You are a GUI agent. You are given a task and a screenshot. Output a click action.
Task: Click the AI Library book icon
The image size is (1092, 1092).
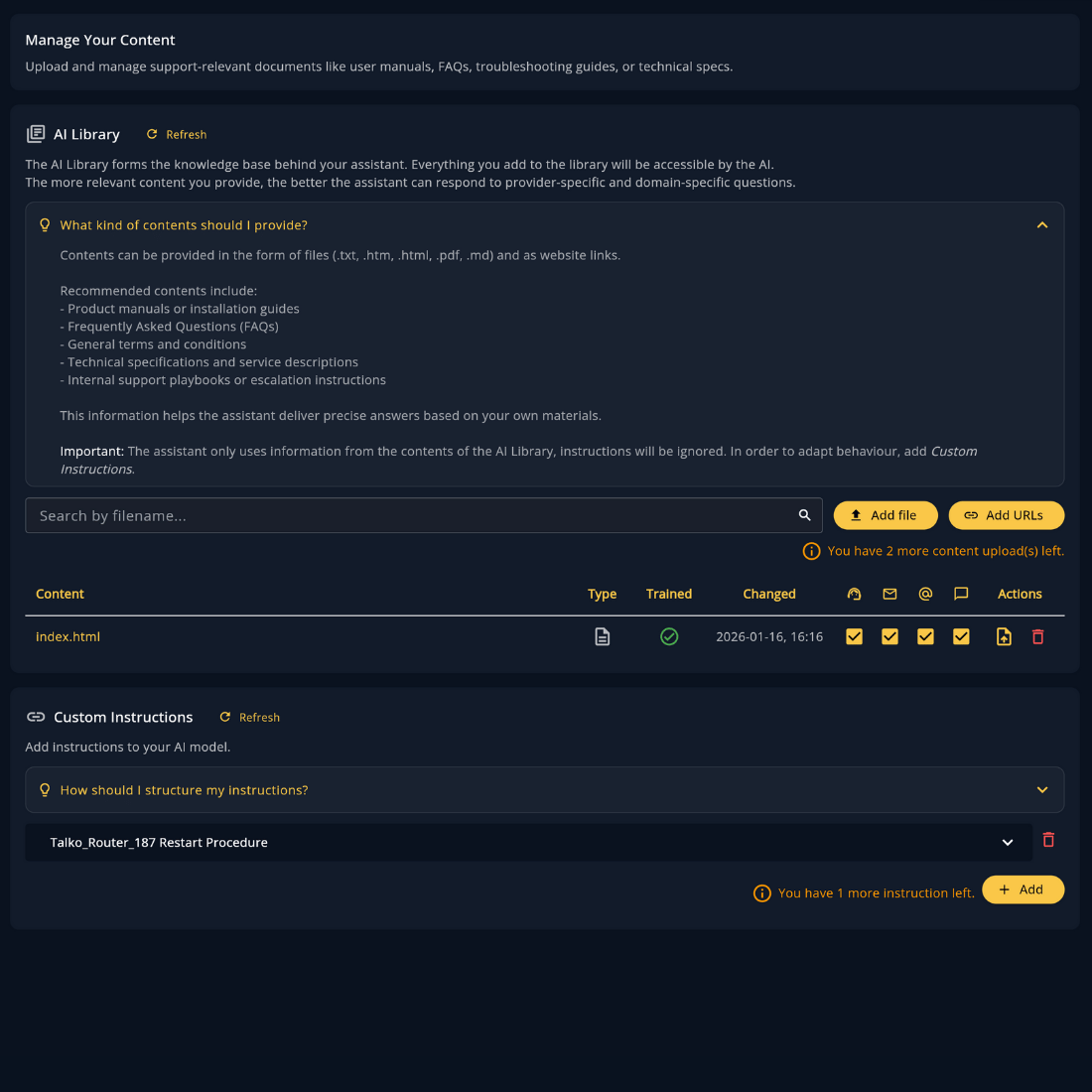click(x=36, y=134)
